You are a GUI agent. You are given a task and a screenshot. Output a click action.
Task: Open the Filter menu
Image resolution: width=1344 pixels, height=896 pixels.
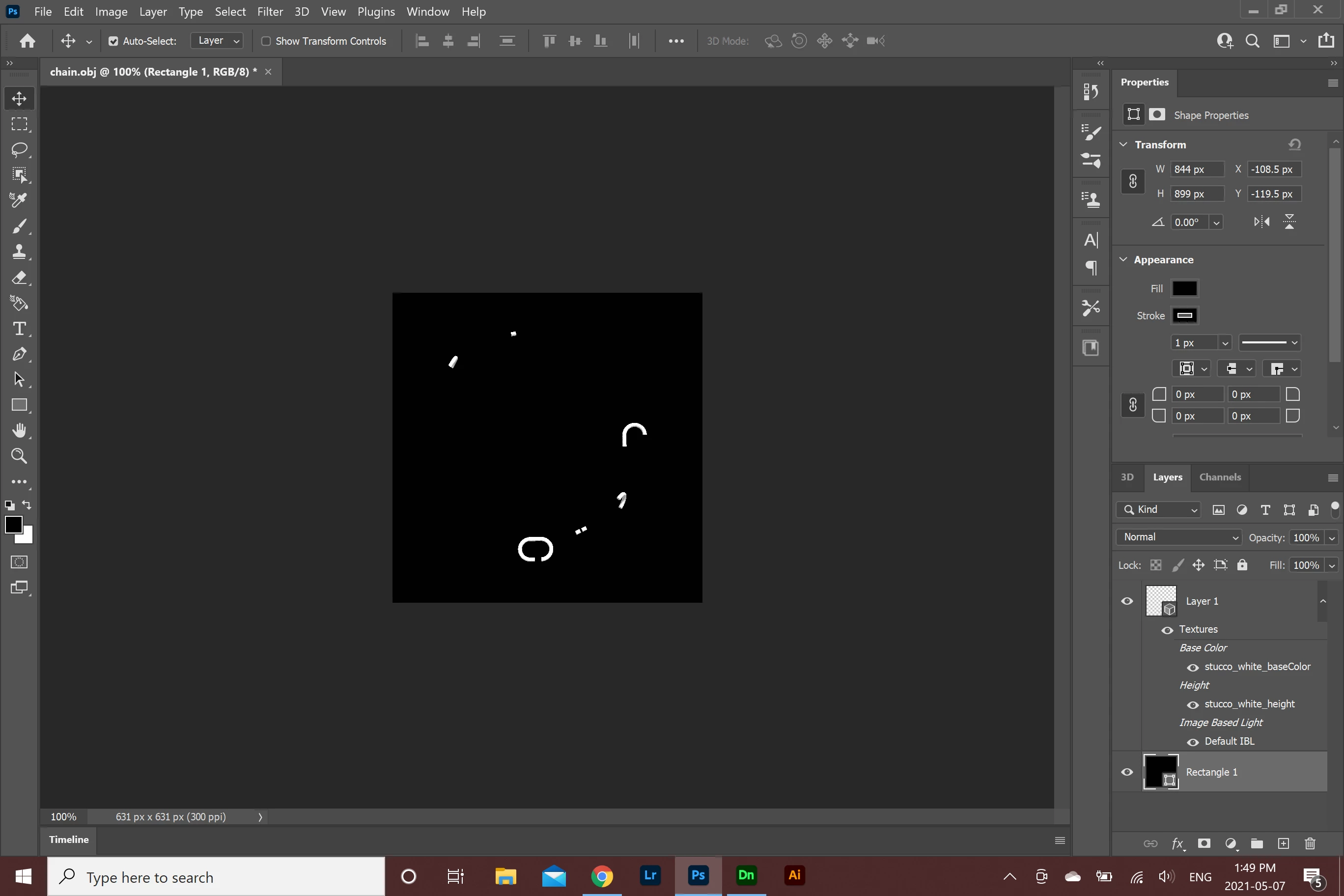click(270, 11)
